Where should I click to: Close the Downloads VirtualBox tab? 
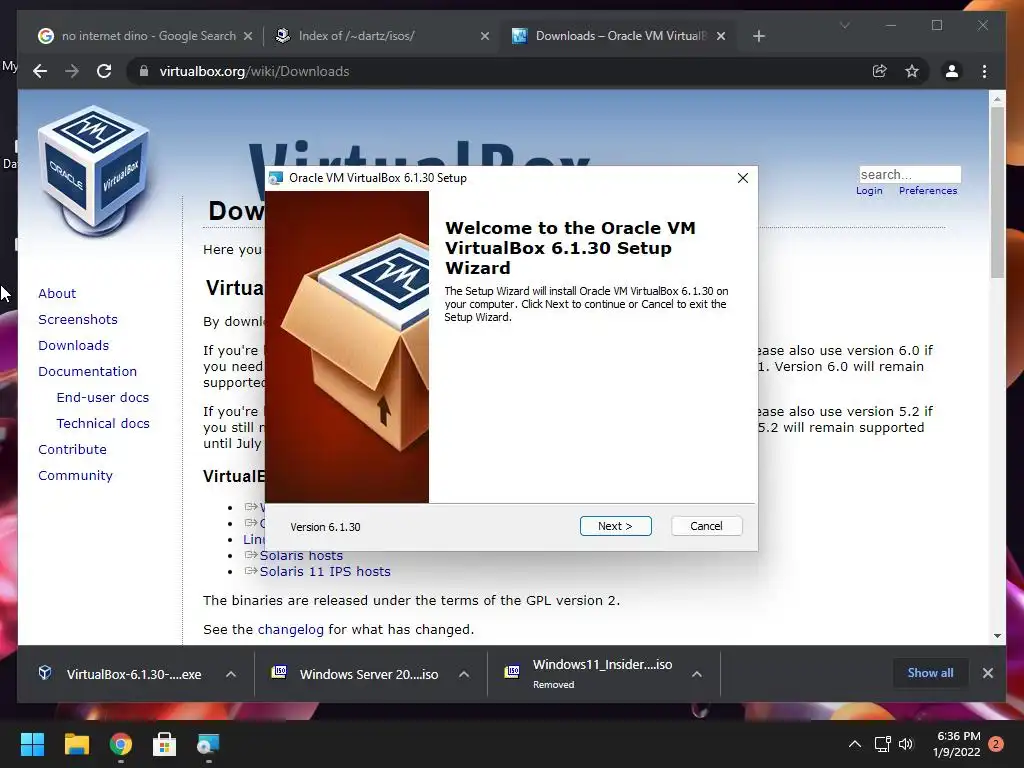click(721, 36)
